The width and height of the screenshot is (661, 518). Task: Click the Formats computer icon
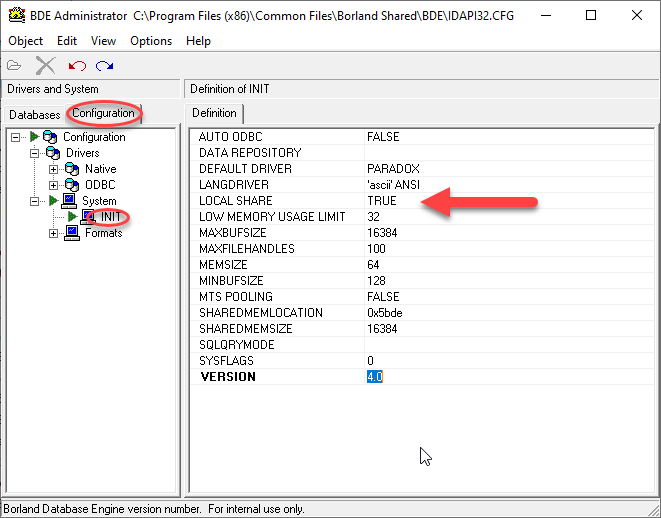(x=72, y=233)
